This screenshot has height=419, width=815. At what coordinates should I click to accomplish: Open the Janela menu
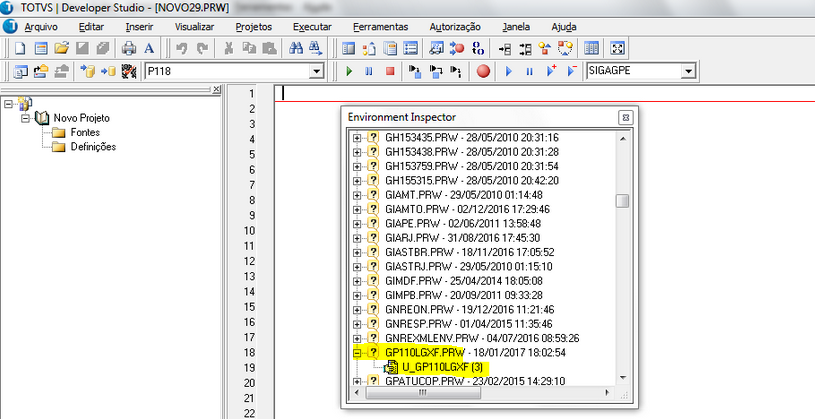[x=516, y=27]
